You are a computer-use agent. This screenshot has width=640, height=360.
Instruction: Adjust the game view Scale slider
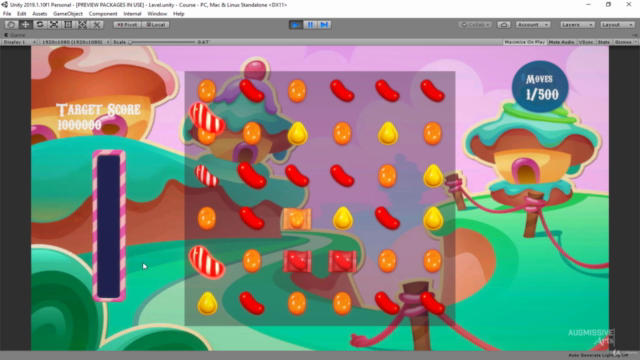point(162,42)
